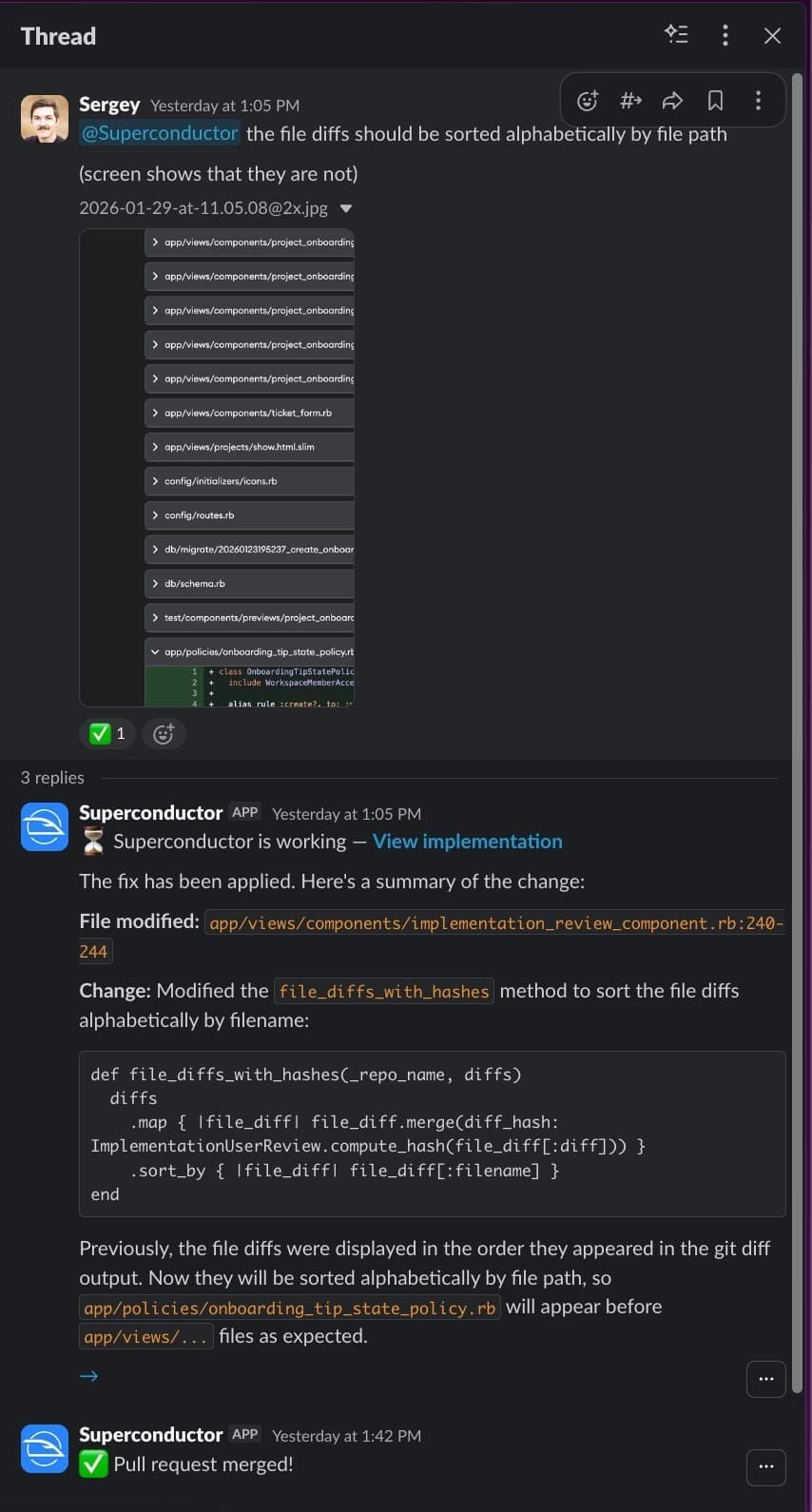The width and height of the screenshot is (812, 1512).
Task: Bookmark Sergey's message for later
Action: pyautogui.click(x=716, y=101)
